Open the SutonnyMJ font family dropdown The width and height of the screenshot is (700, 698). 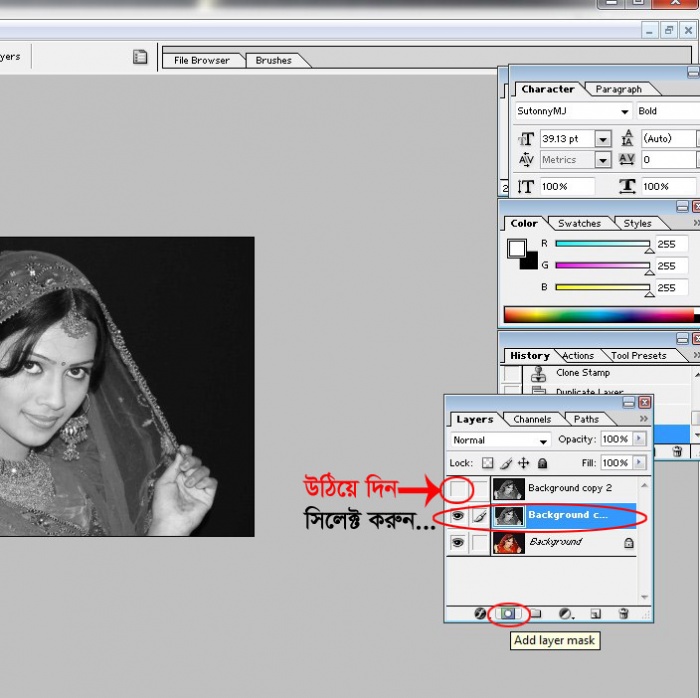[x=573, y=112]
